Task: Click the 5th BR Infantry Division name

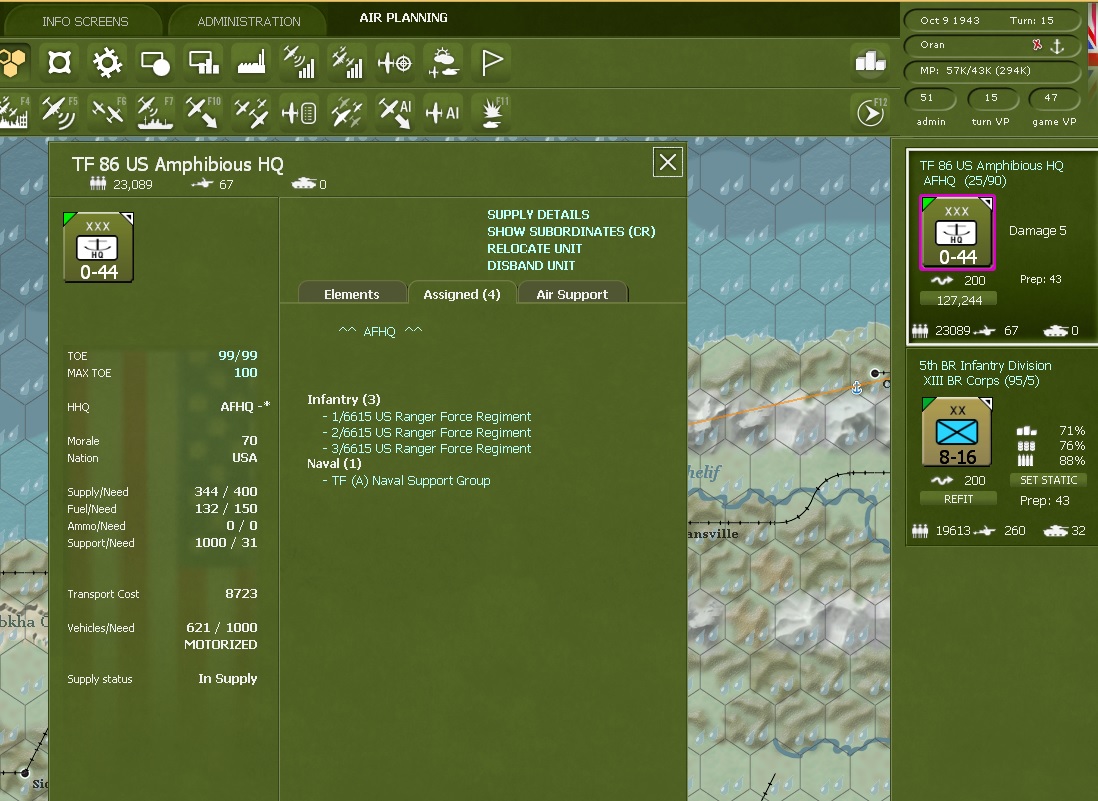Action: [x=985, y=365]
